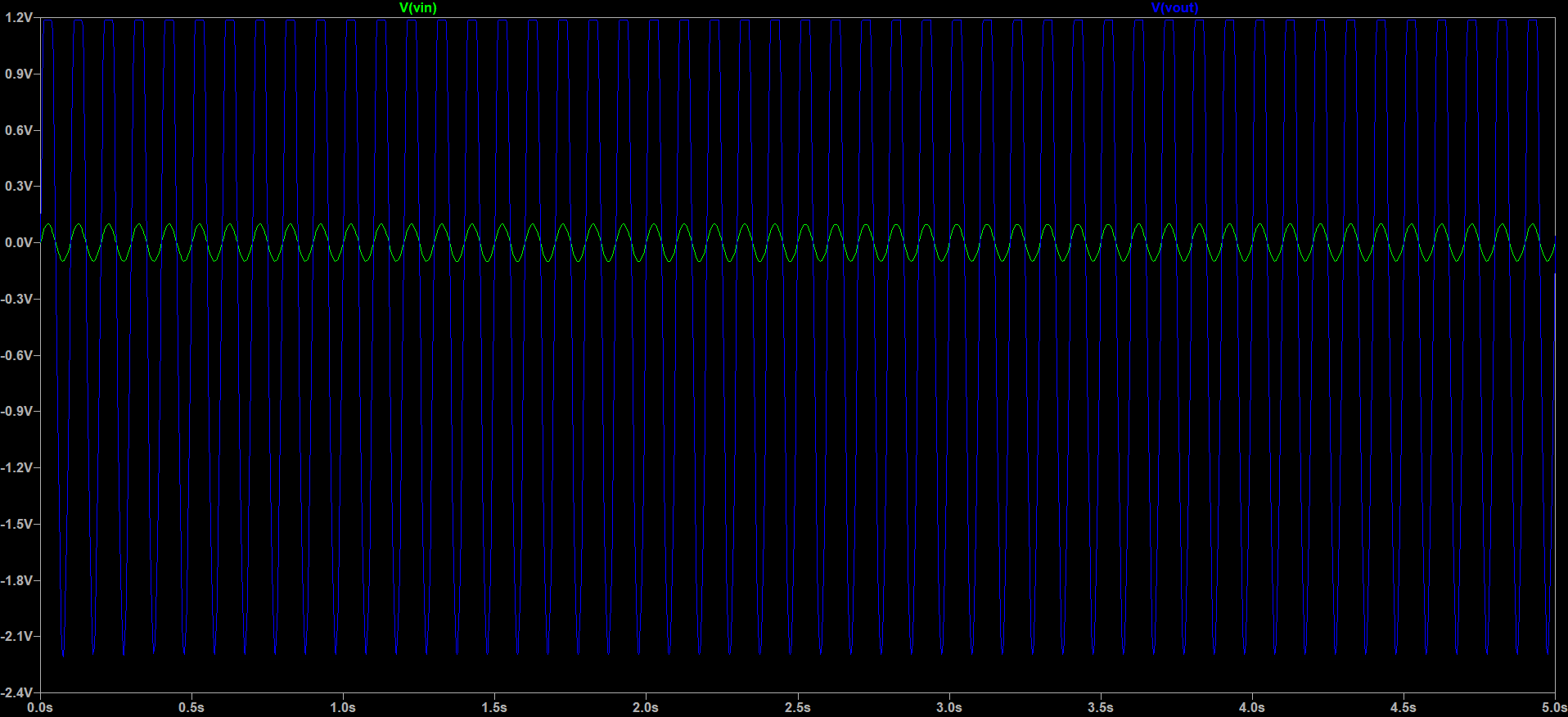Image resolution: width=1568 pixels, height=717 pixels.
Task: Select the 3.0s time axis label
Action: tap(949, 707)
